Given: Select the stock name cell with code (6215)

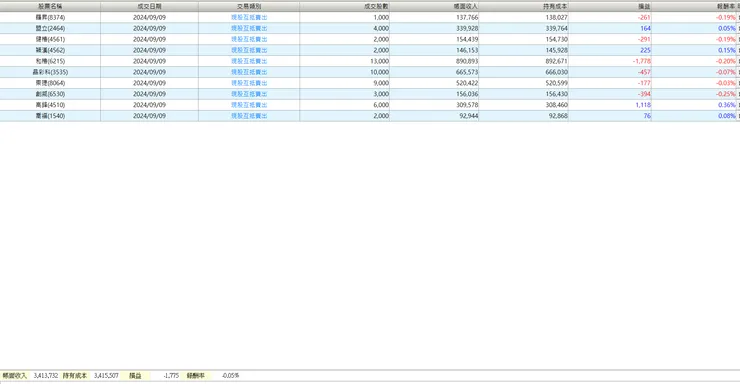Looking at the screenshot, I should [x=50, y=61].
